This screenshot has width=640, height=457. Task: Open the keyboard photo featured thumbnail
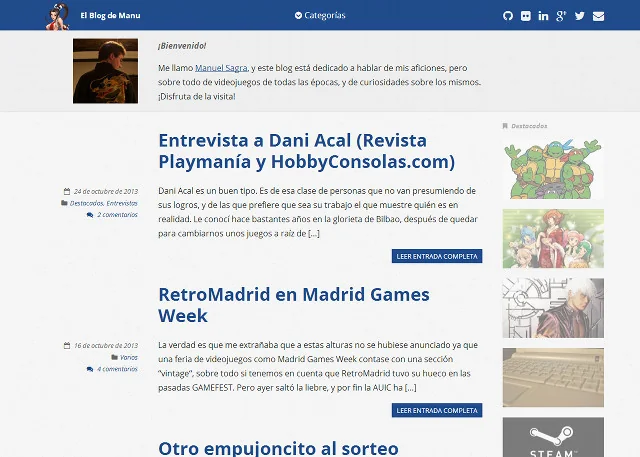553,377
